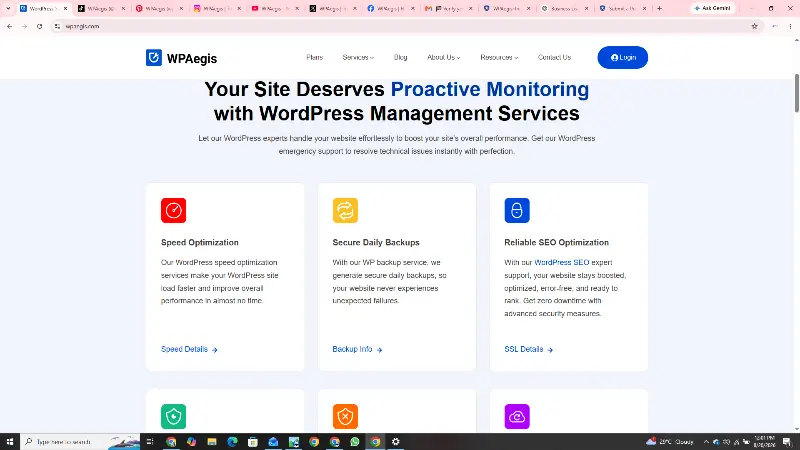Click the Speed Optimization heading

[x=199, y=242]
